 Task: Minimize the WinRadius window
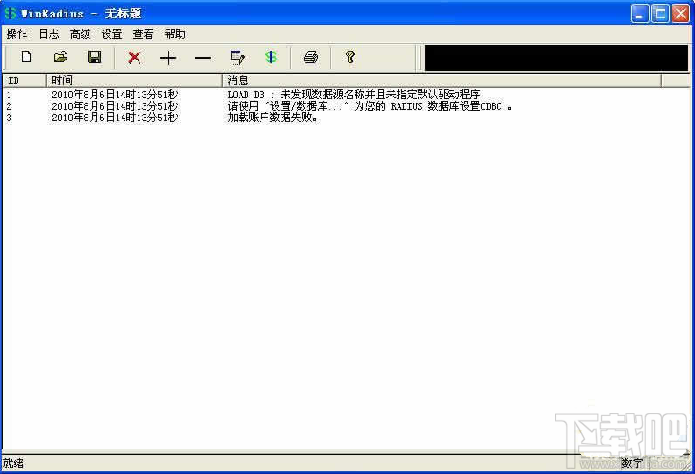[x=640, y=14]
